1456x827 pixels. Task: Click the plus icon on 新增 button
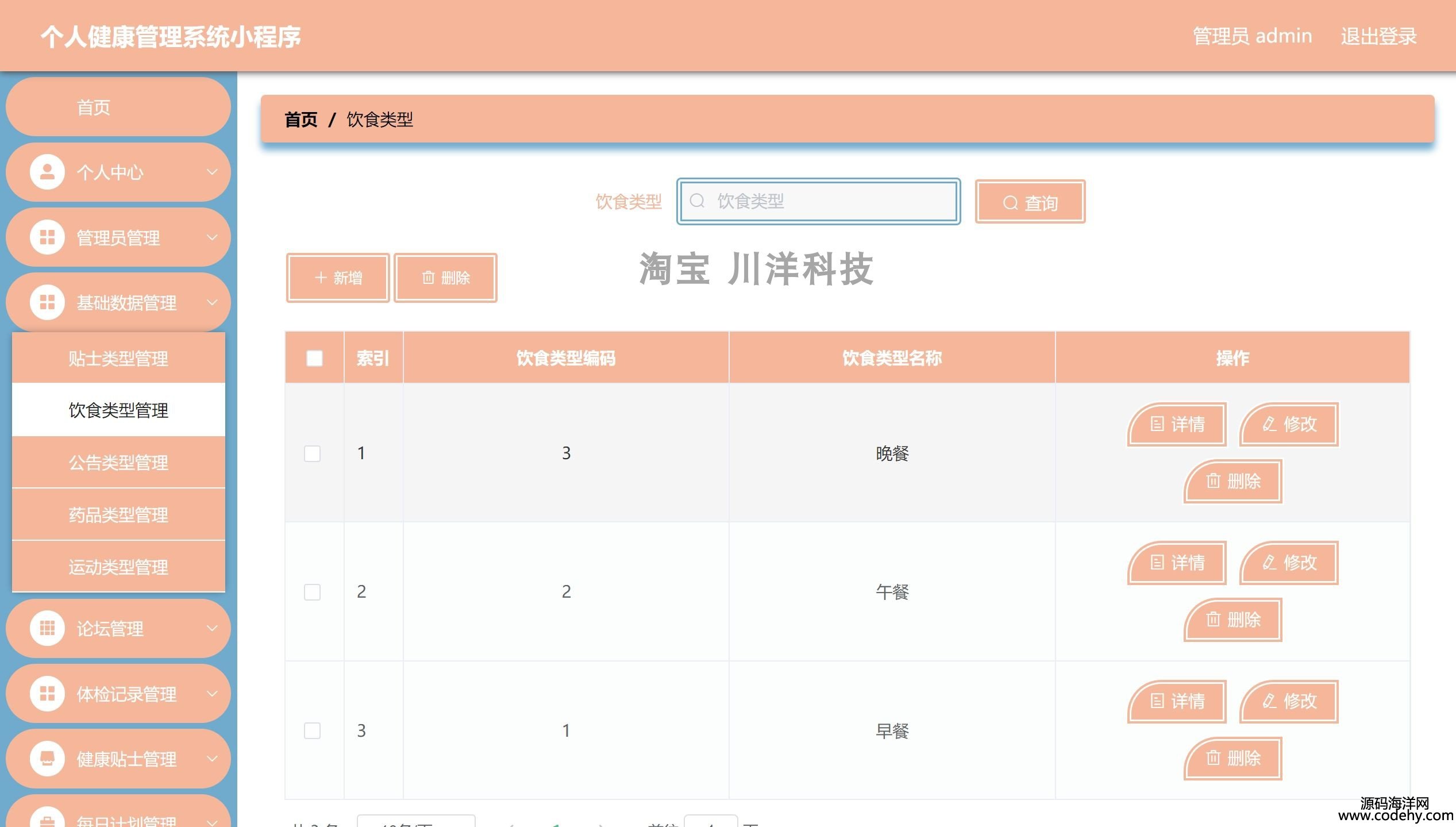point(321,278)
